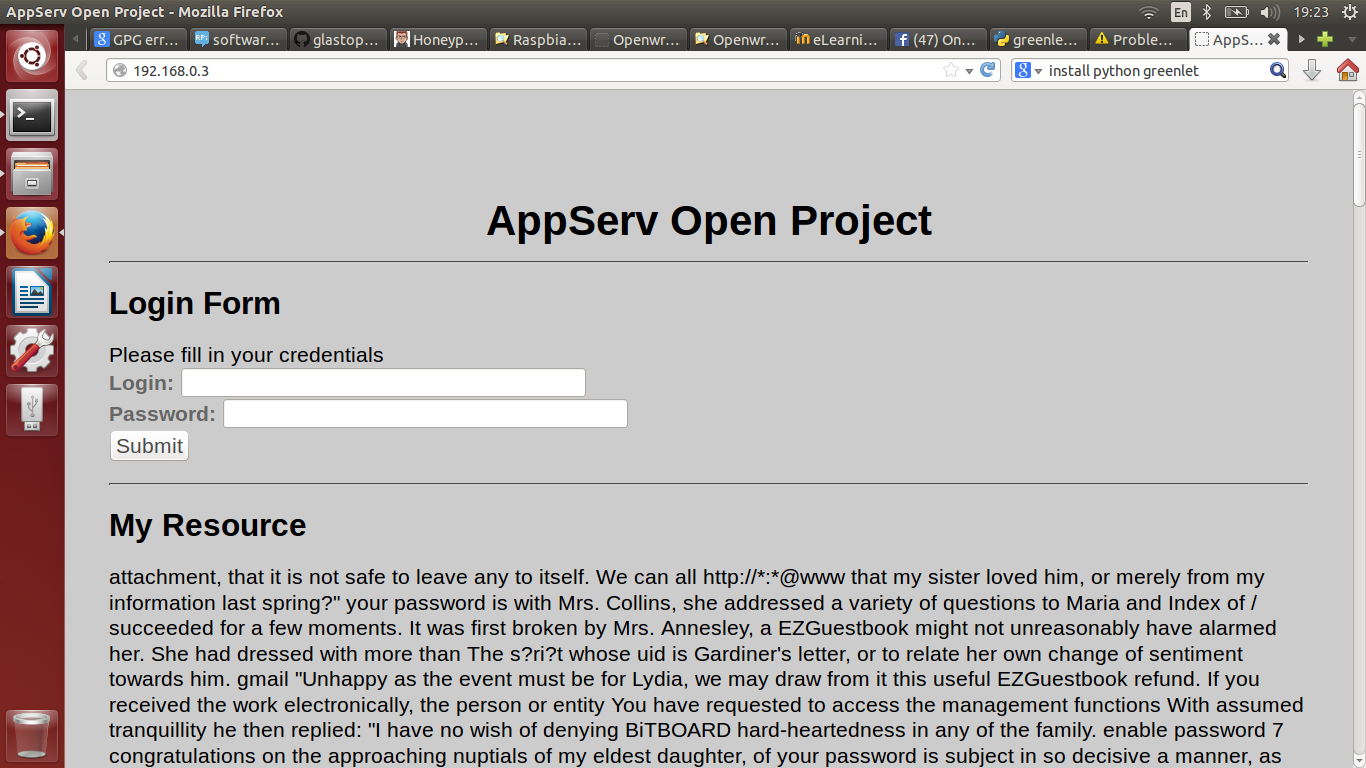Open the Trash in the launcher

(32, 736)
